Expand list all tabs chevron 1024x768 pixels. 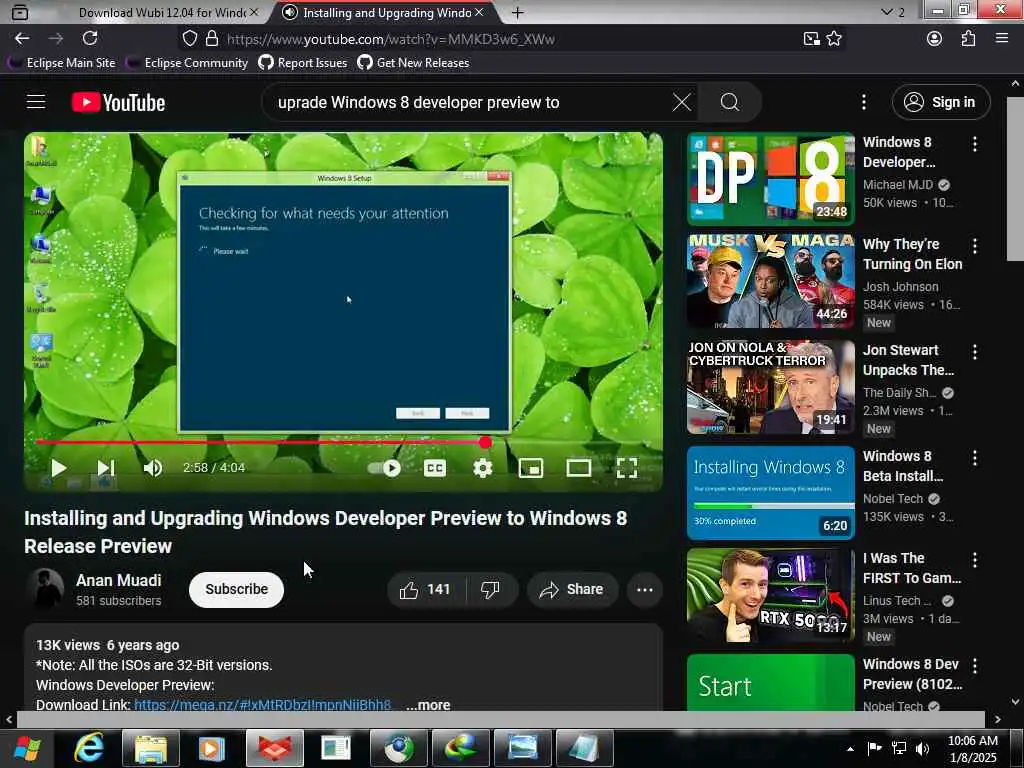tap(886, 12)
